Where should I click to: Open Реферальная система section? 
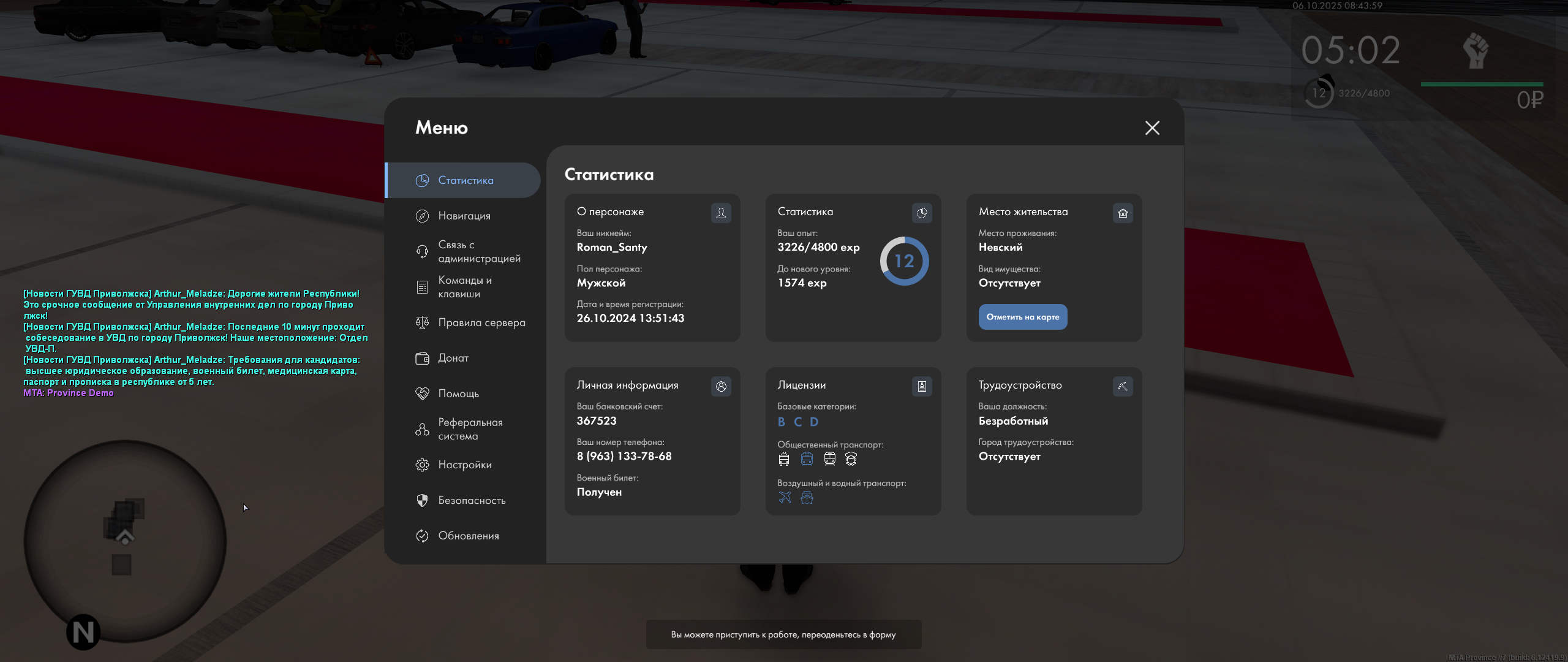pos(470,429)
